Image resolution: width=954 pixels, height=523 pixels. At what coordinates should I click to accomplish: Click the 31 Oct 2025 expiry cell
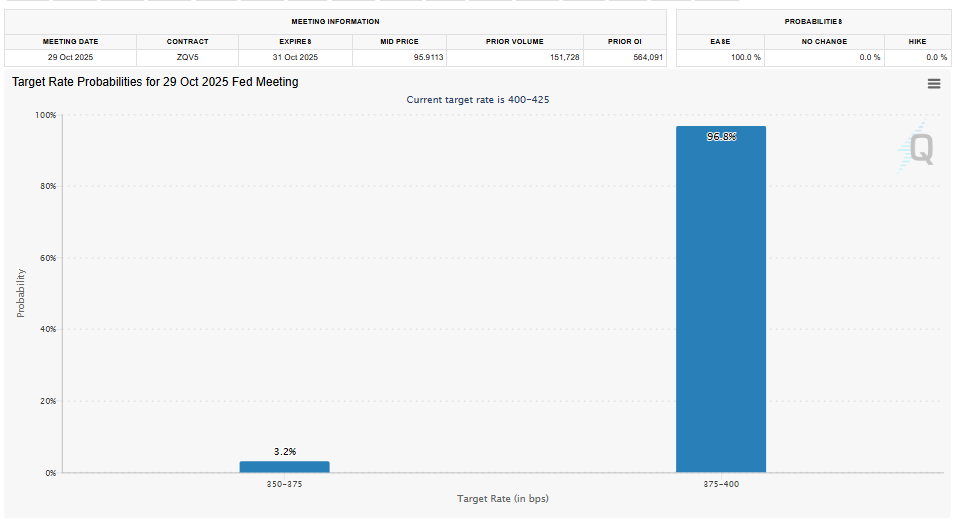click(295, 57)
